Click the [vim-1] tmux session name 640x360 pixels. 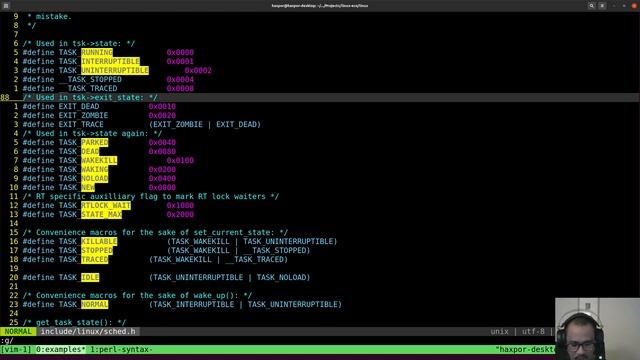click(x=16, y=349)
